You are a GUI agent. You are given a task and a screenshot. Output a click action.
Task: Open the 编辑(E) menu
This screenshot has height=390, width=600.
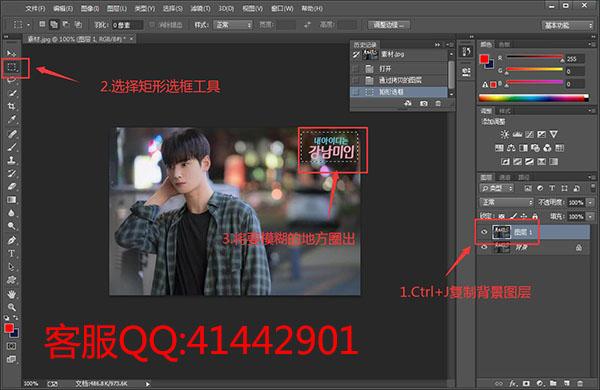coord(62,8)
